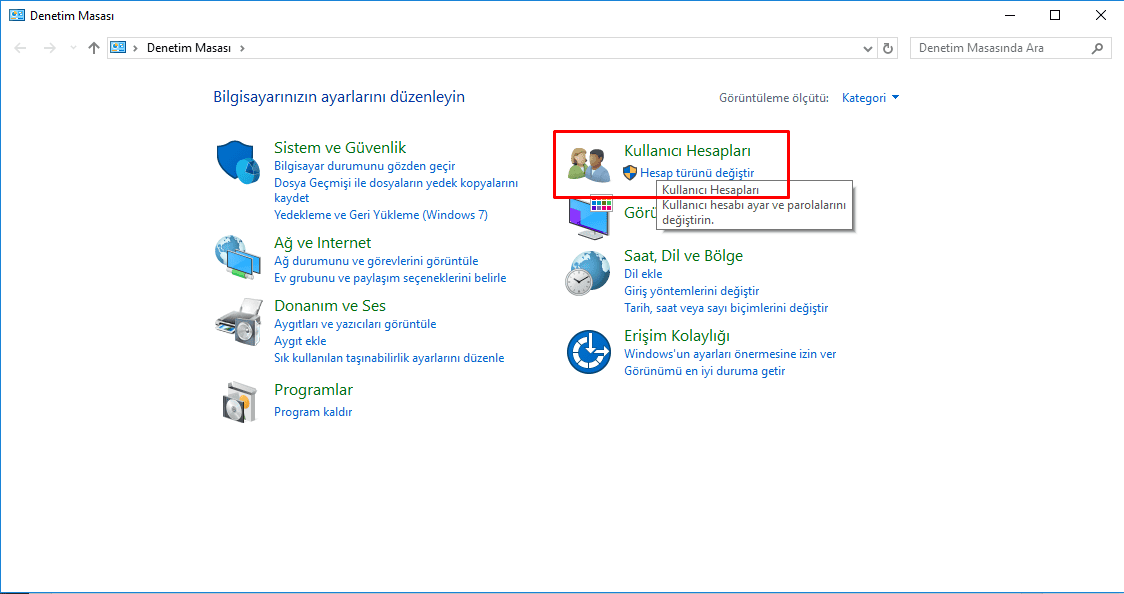Expand the chevron after Denetim Masası breadcrumb

pos(242,48)
